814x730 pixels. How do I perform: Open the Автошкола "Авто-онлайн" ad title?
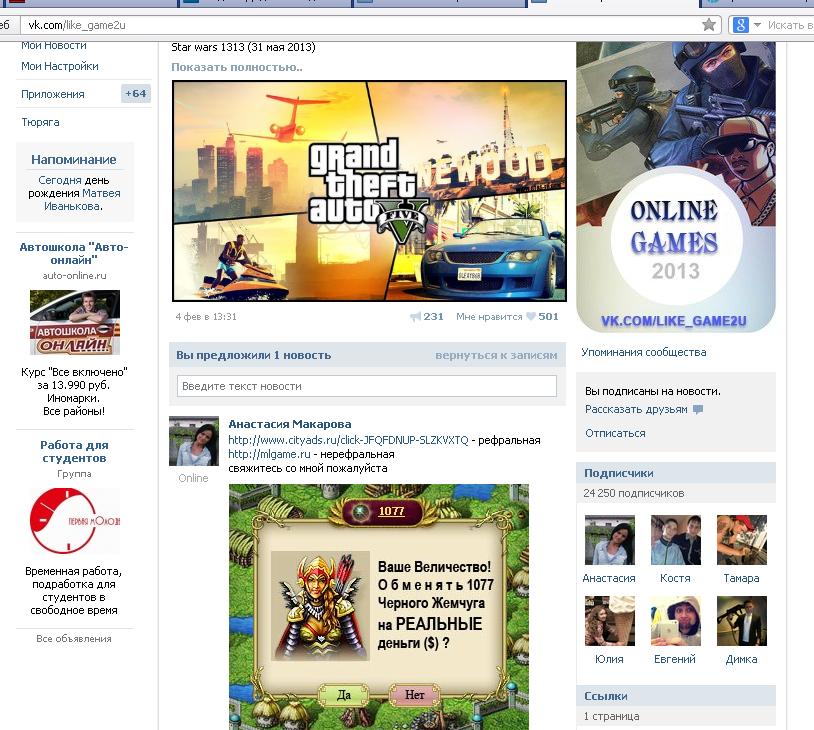coord(74,253)
